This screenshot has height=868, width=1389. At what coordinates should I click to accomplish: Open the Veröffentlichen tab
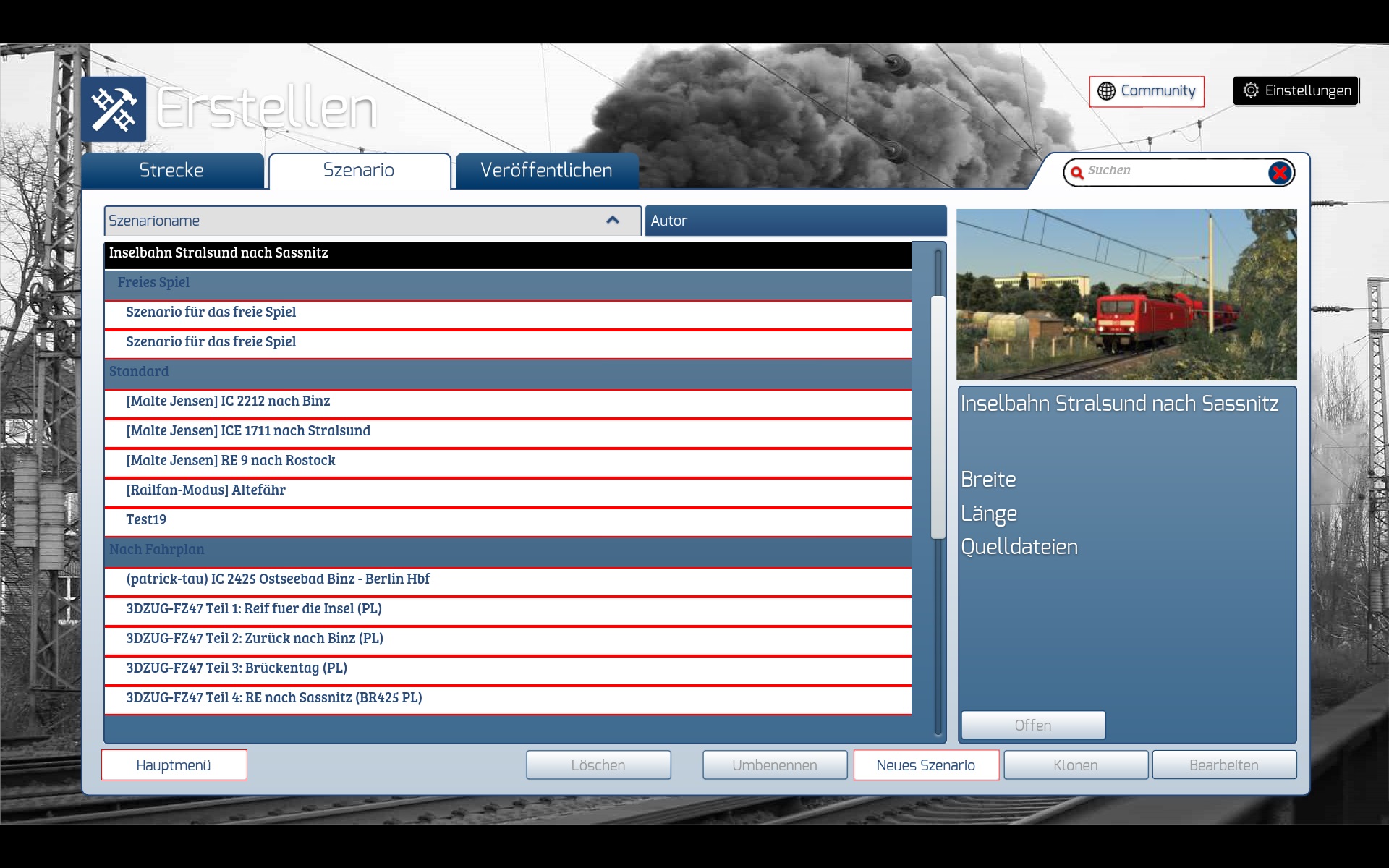[x=546, y=171]
